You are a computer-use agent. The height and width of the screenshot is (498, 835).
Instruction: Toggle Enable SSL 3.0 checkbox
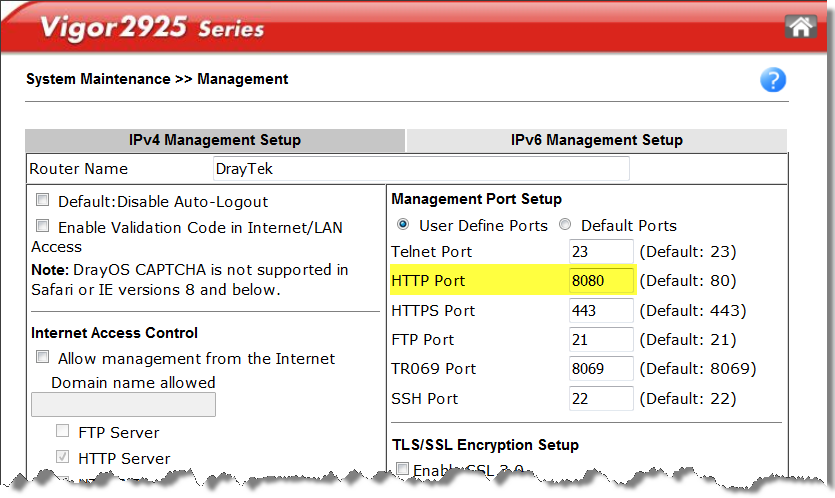pyautogui.click(x=402, y=469)
